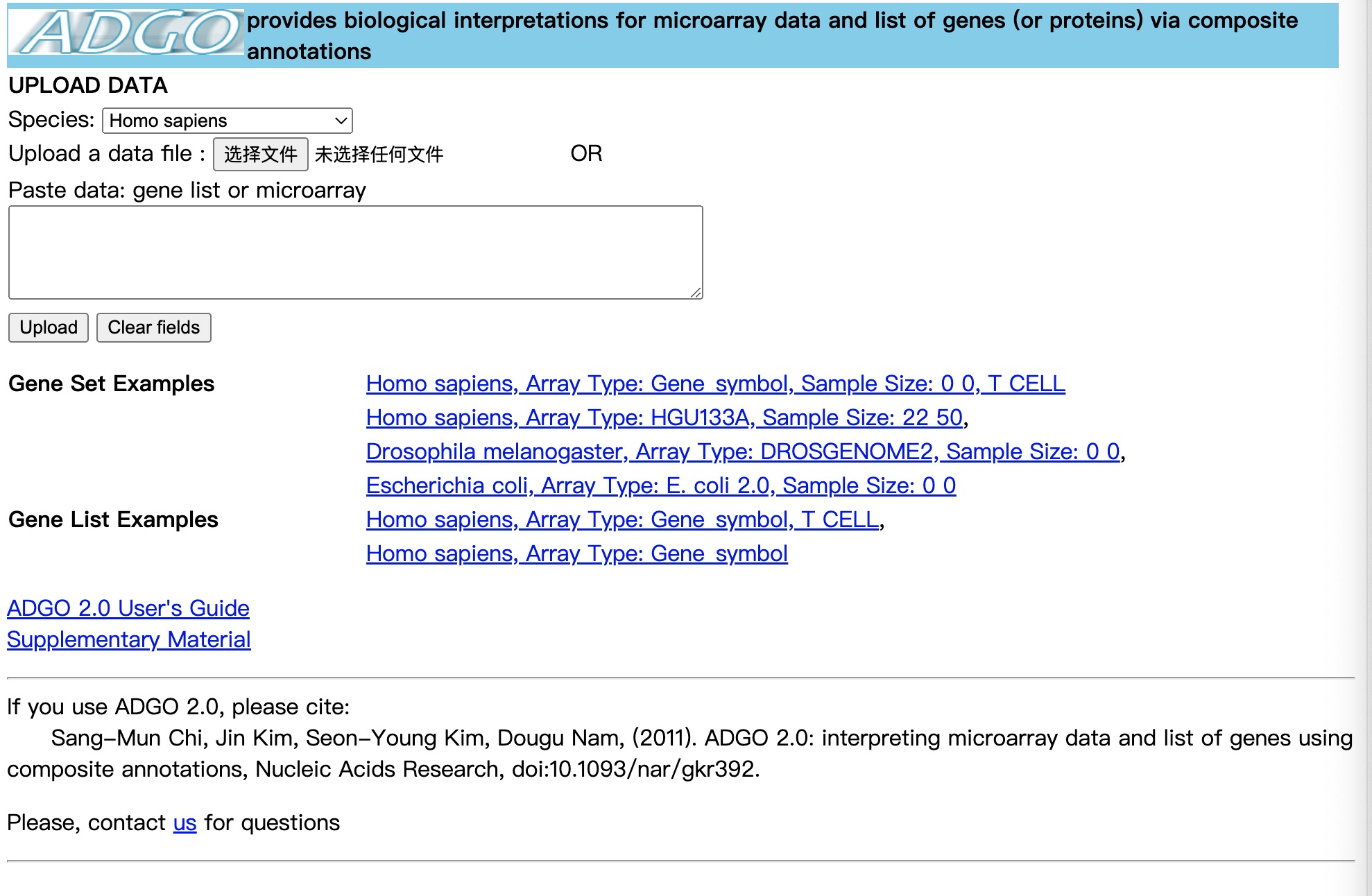
Task: Click the ADGO logo image
Action: [x=126, y=32]
